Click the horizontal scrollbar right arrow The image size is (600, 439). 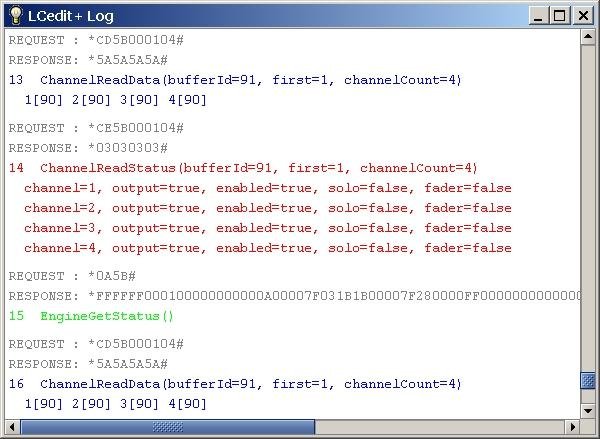(x=573, y=426)
